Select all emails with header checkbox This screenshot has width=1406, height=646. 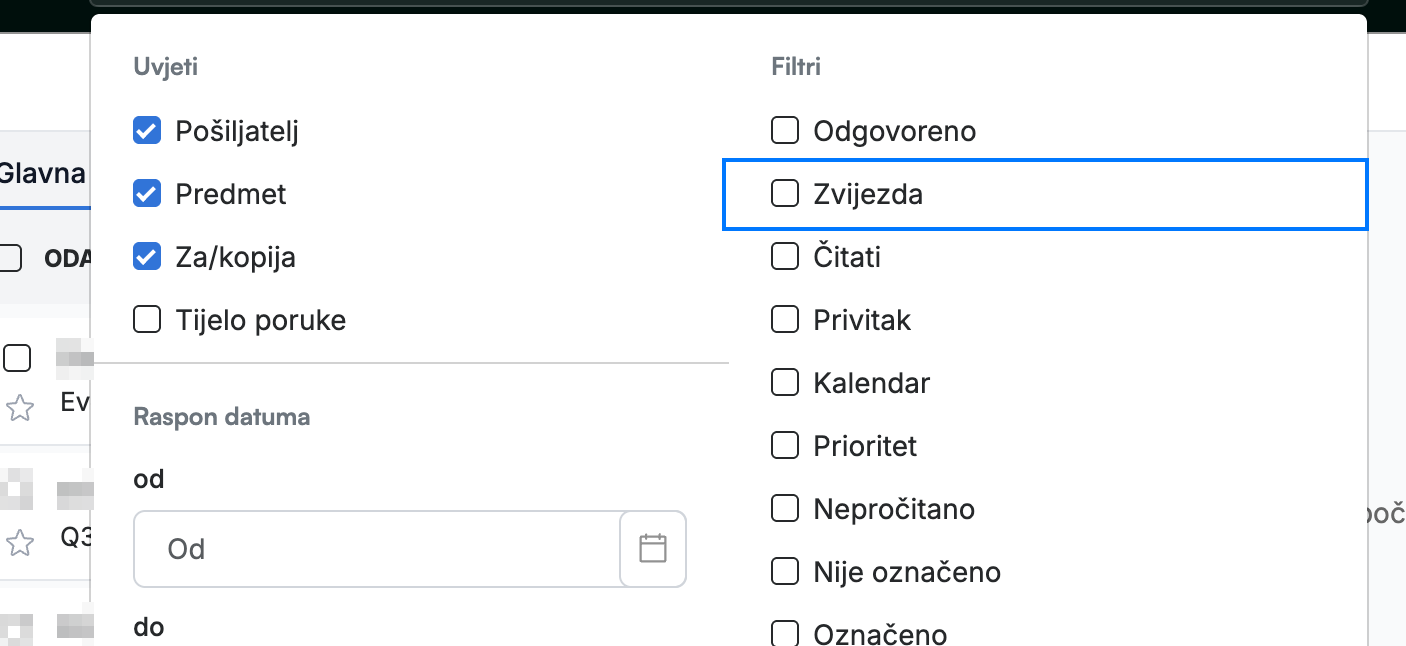pyautogui.click(x=10, y=258)
